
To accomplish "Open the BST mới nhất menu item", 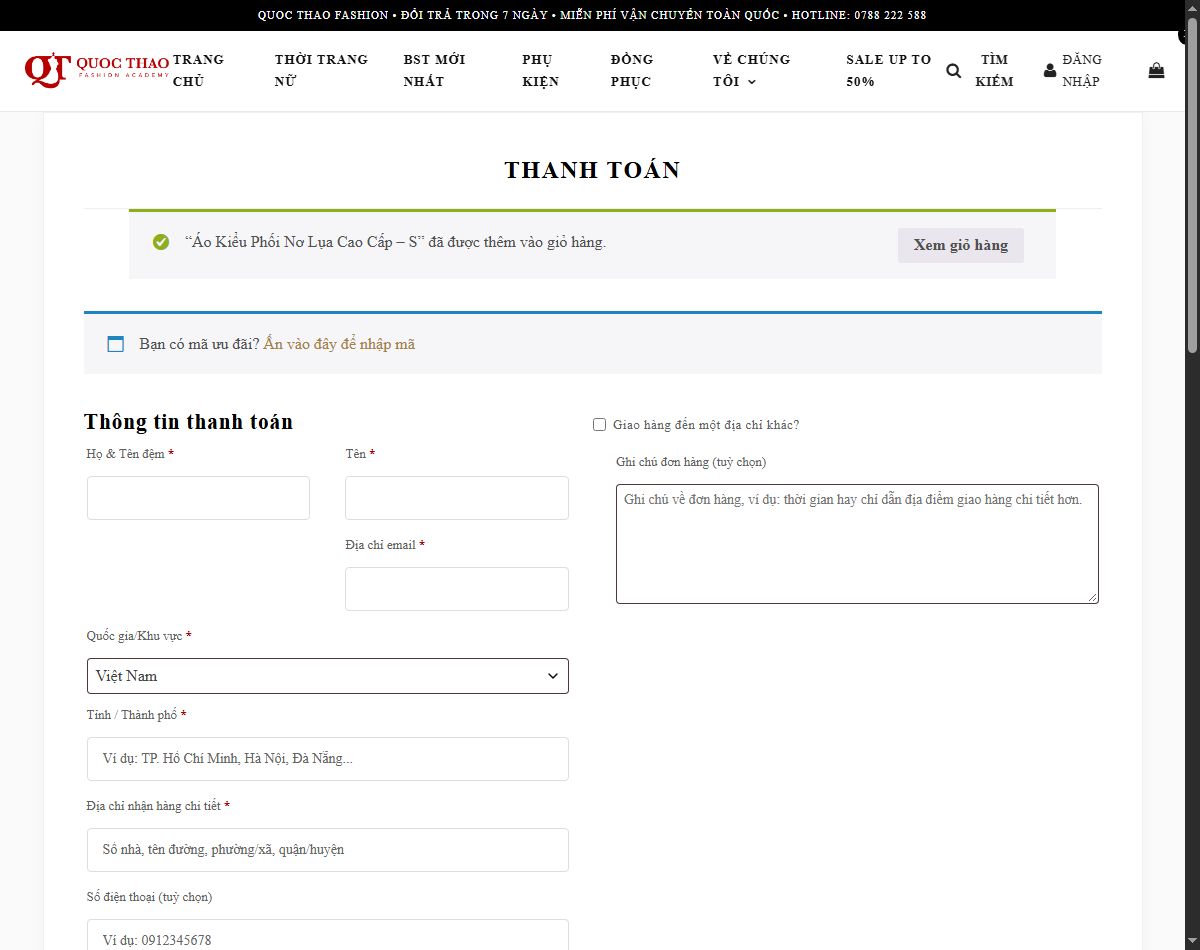I will tap(435, 70).
